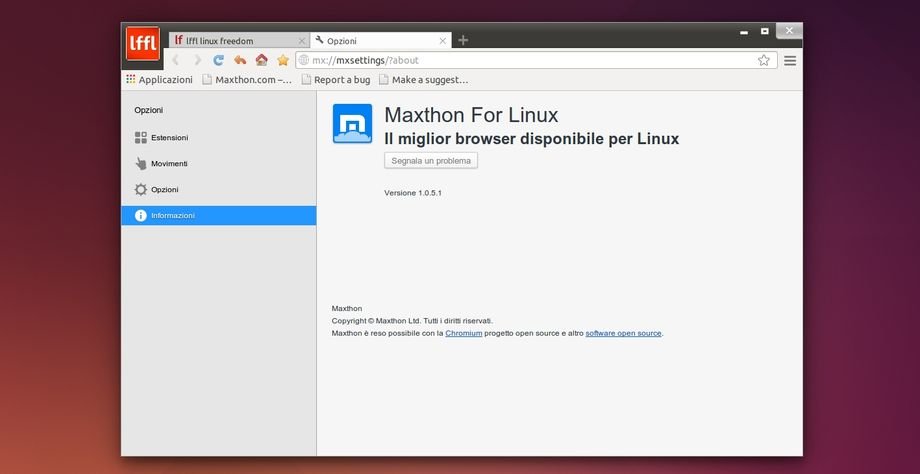Reload the page with the refresh icon
Screen dimensions: 920x474
tap(219, 60)
